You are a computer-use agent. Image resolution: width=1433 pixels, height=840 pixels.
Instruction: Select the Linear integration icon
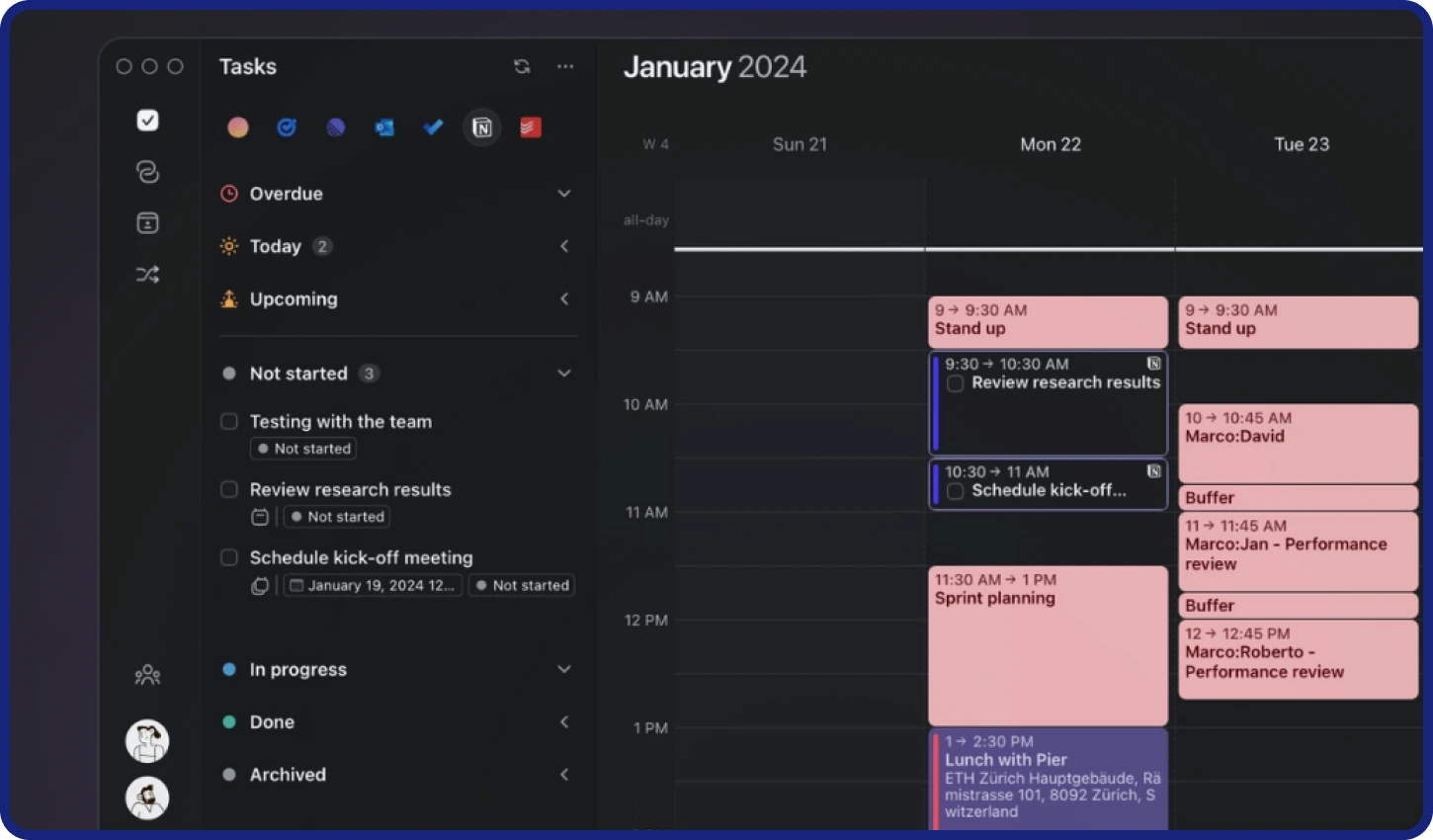(x=336, y=127)
